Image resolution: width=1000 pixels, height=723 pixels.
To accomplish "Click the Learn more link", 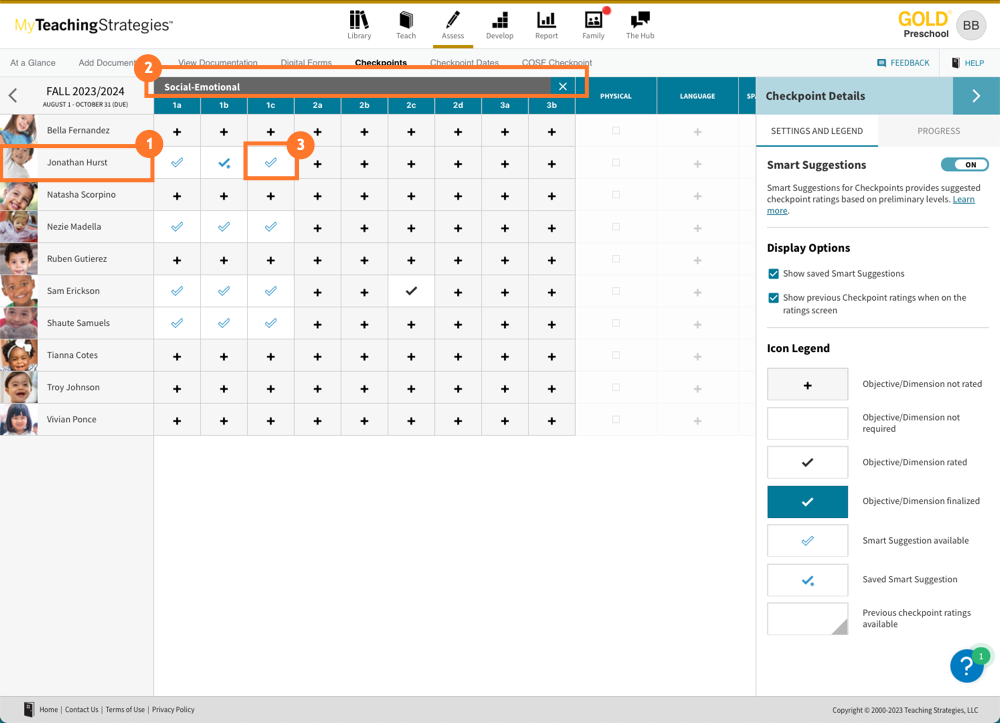I will (963, 199).
